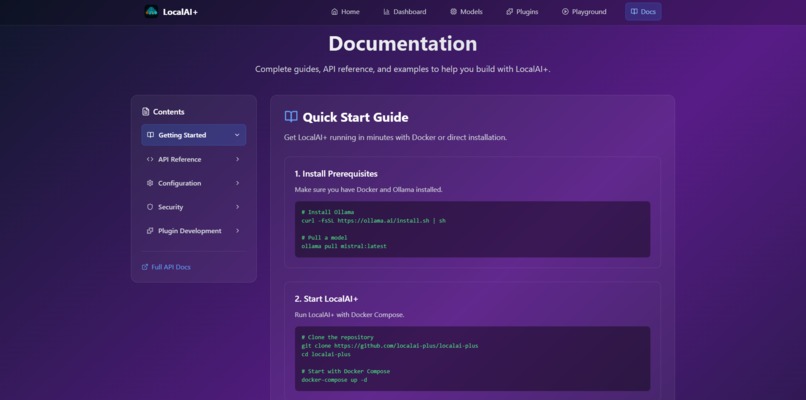
Task: Open Plugin Development section
Action: click(194, 231)
